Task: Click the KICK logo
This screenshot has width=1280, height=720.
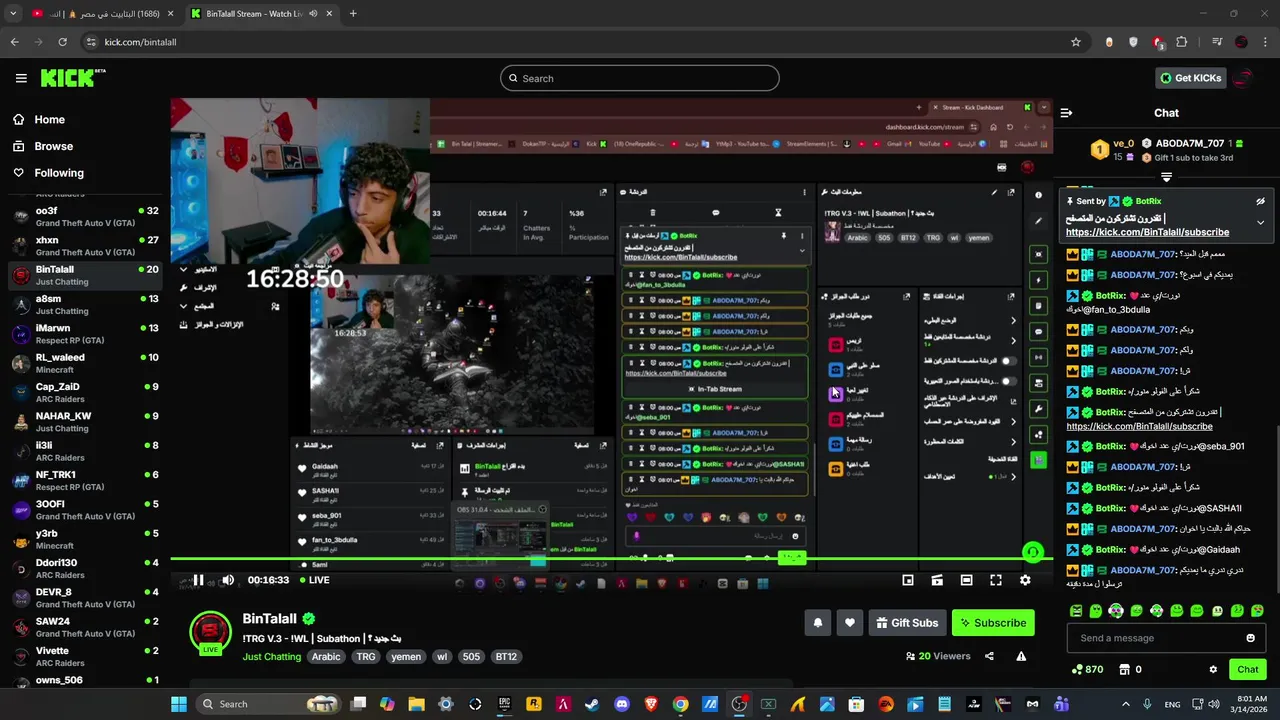Action: click(x=73, y=78)
